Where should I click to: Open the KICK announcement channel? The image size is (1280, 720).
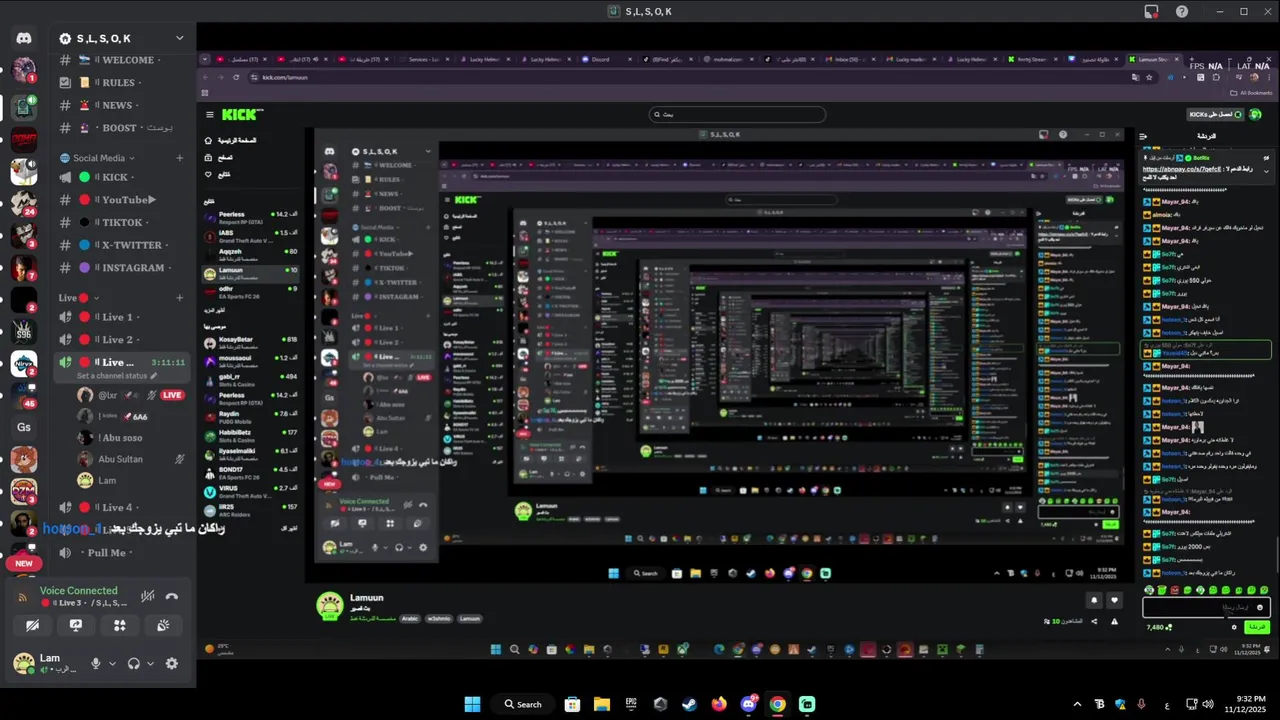coord(123,177)
